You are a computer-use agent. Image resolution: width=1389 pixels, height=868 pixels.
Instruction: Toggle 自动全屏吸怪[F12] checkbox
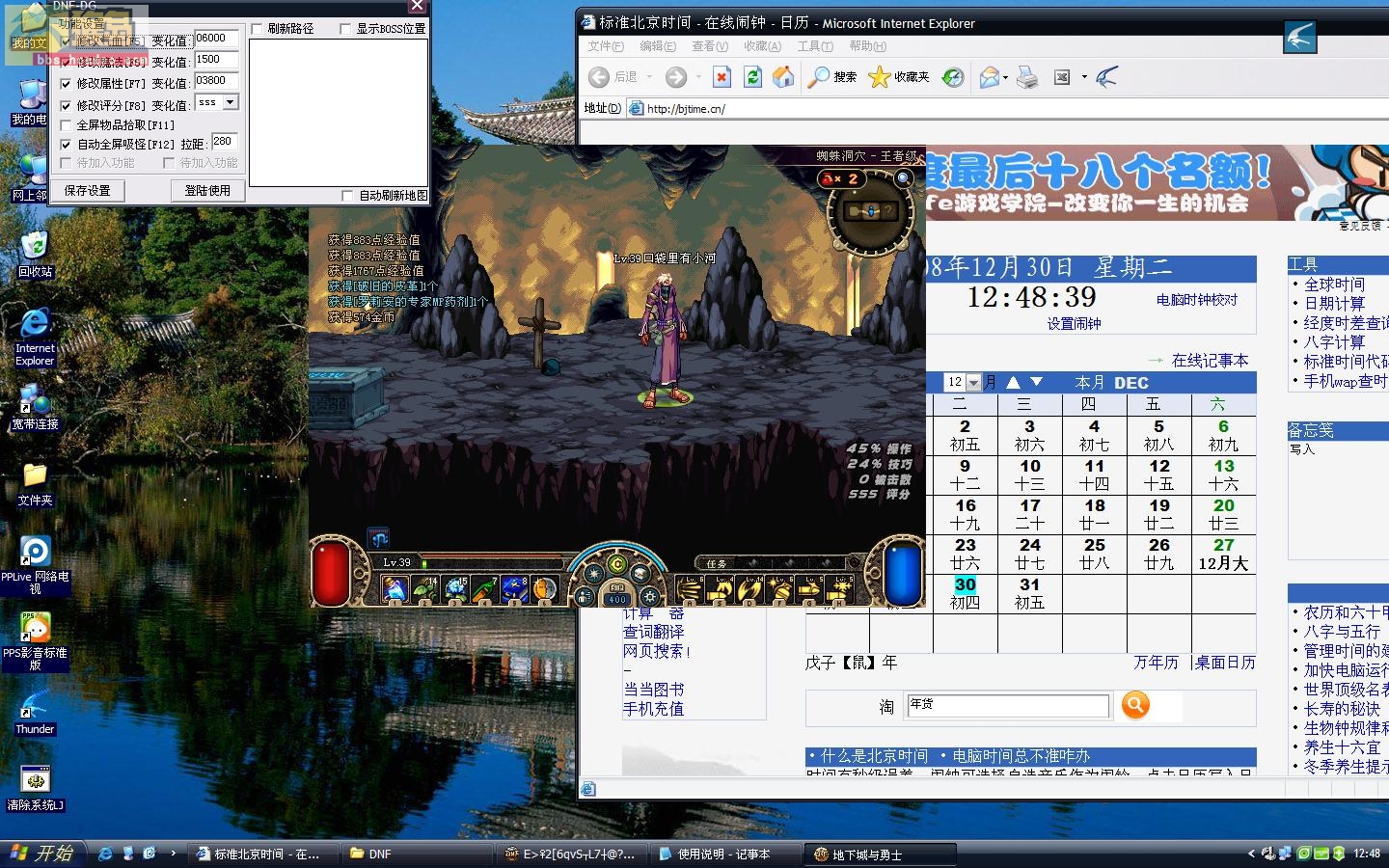coord(66,145)
